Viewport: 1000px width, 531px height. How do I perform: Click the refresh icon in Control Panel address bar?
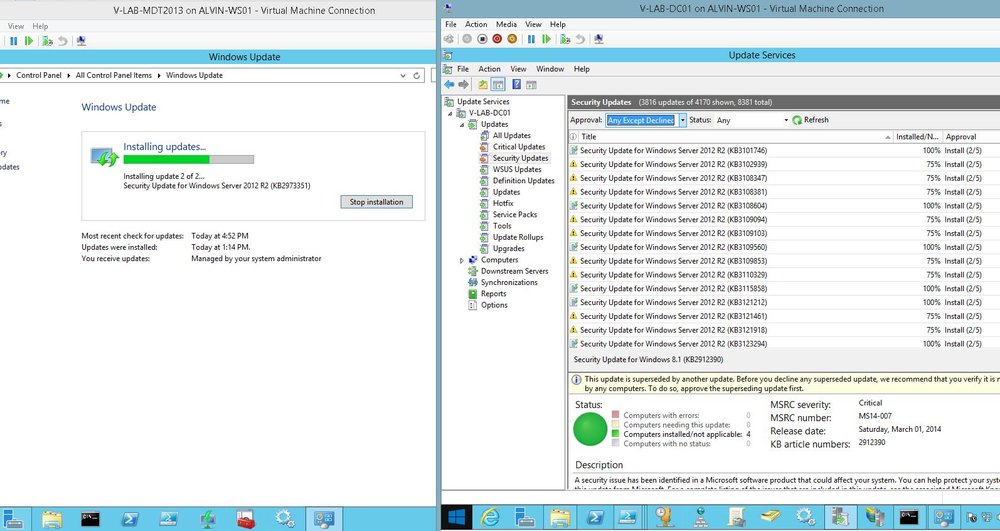(417, 75)
